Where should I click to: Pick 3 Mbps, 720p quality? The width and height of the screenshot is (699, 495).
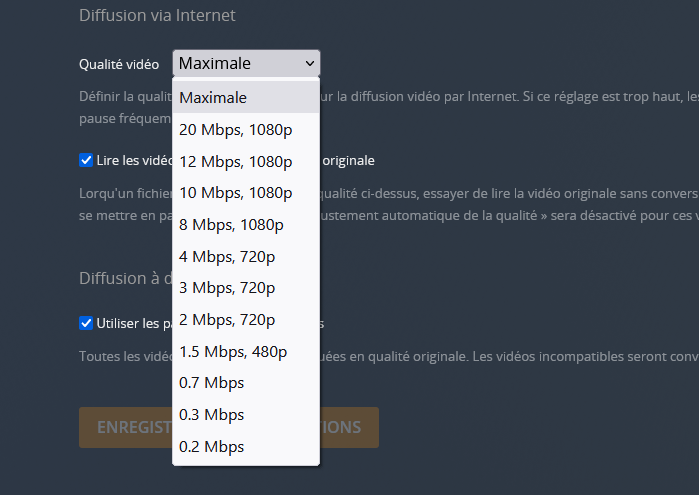point(246,288)
